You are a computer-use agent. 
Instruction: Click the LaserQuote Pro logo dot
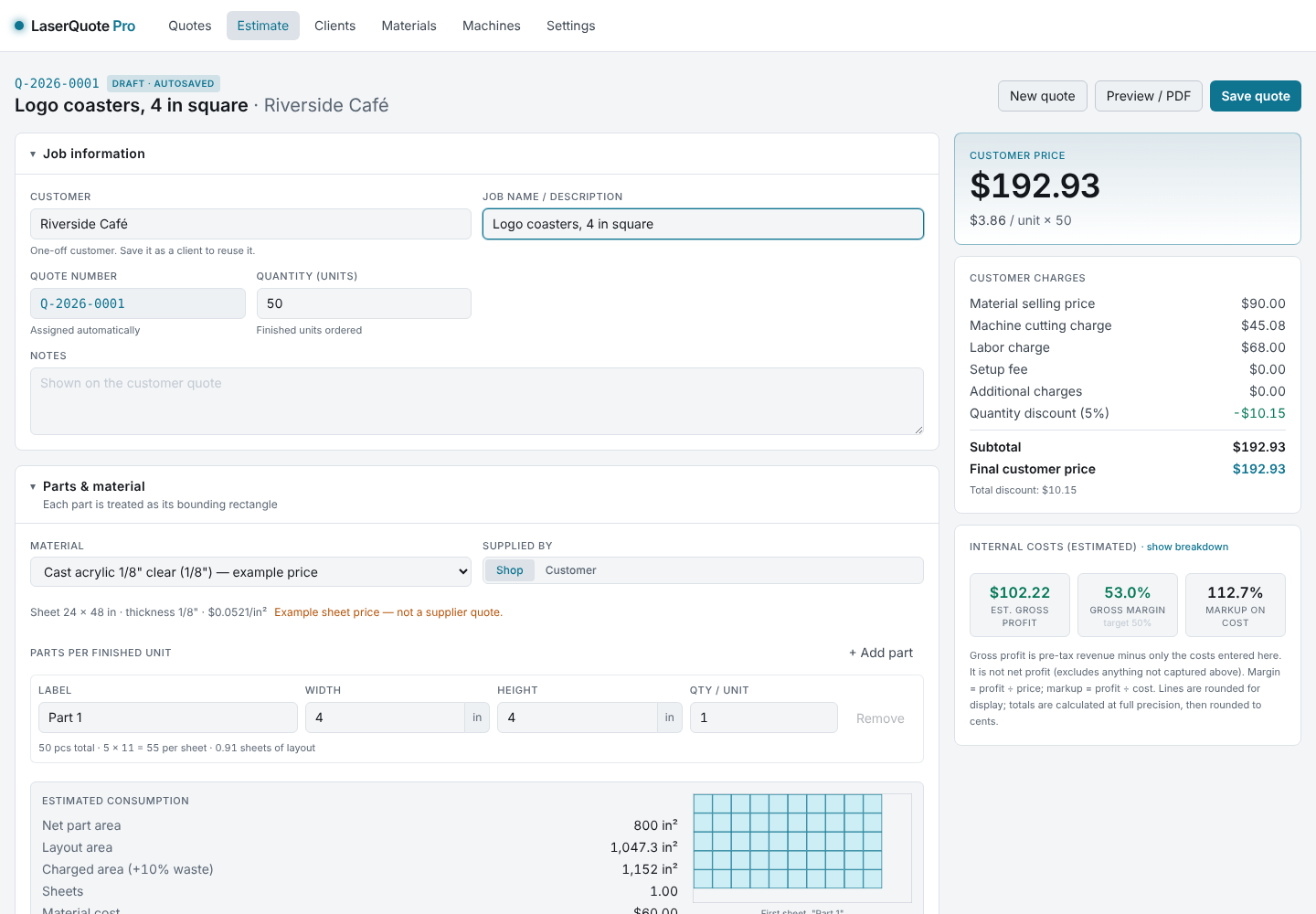coord(19,26)
